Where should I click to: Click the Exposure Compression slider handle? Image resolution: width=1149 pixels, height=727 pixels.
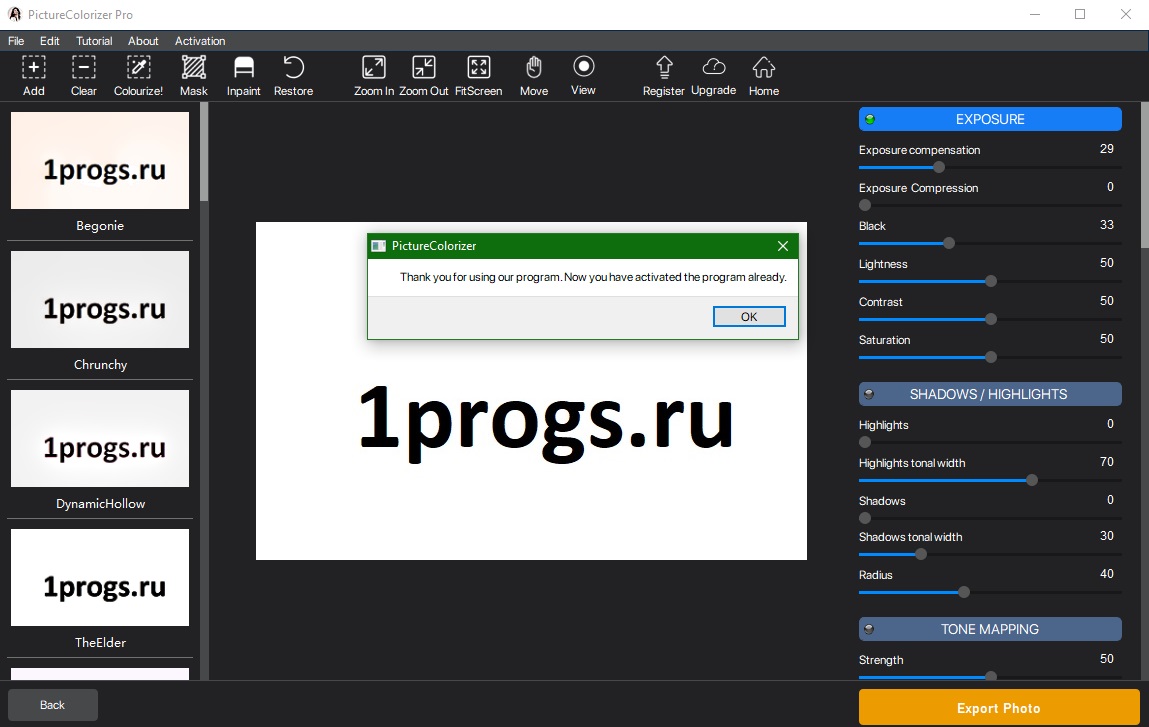pos(865,205)
